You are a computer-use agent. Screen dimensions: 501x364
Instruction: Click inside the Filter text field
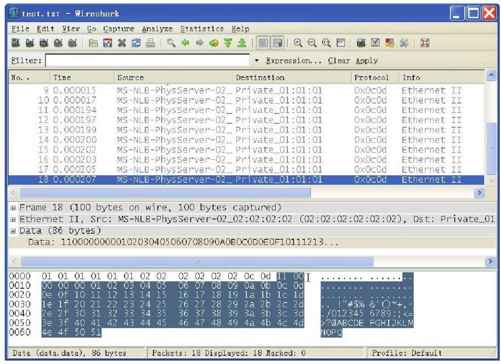147,61
